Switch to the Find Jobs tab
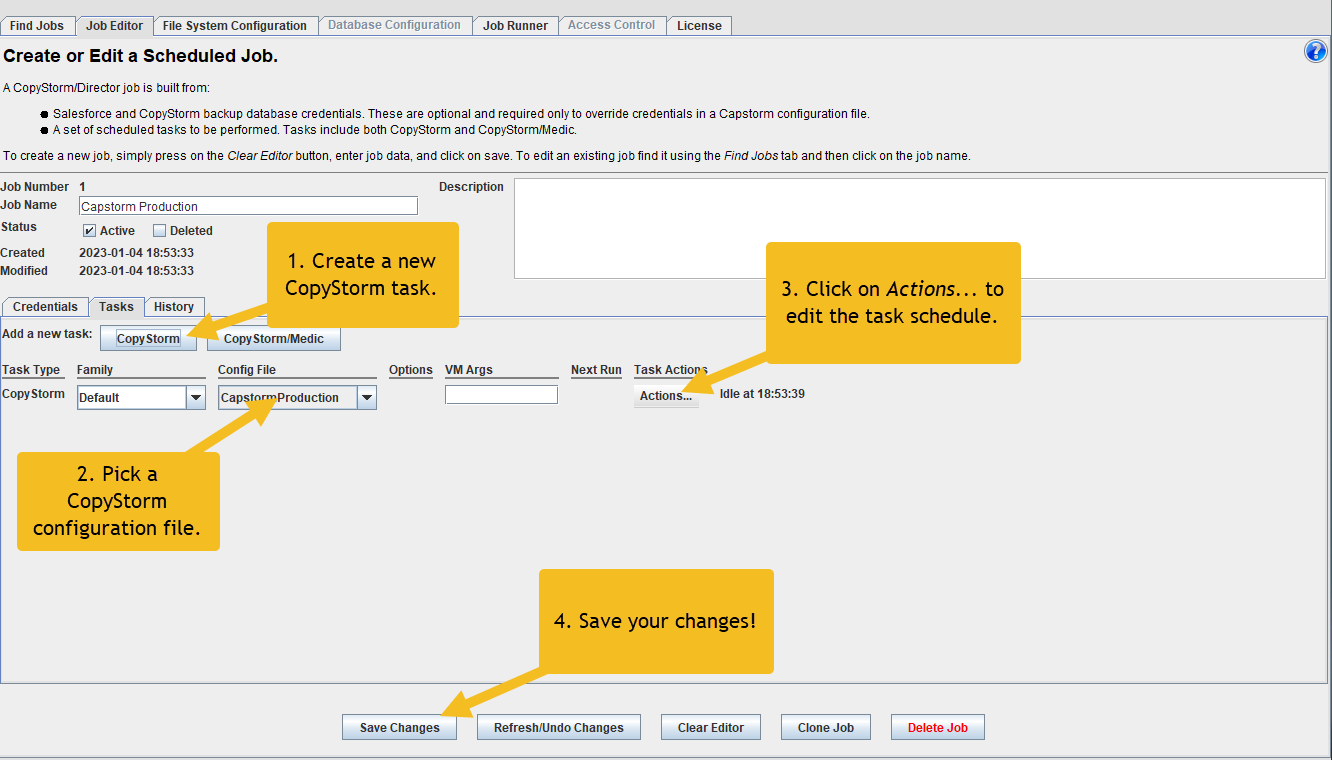1332x760 pixels. (37, 26)
